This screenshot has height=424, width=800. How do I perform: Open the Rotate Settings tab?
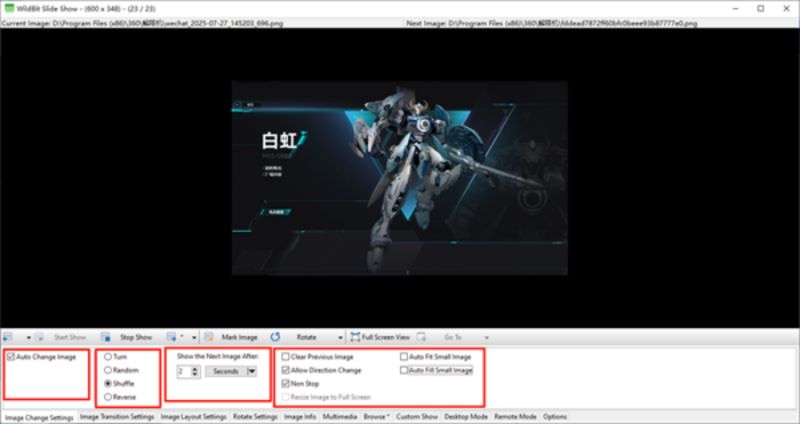tap(255, 417)
